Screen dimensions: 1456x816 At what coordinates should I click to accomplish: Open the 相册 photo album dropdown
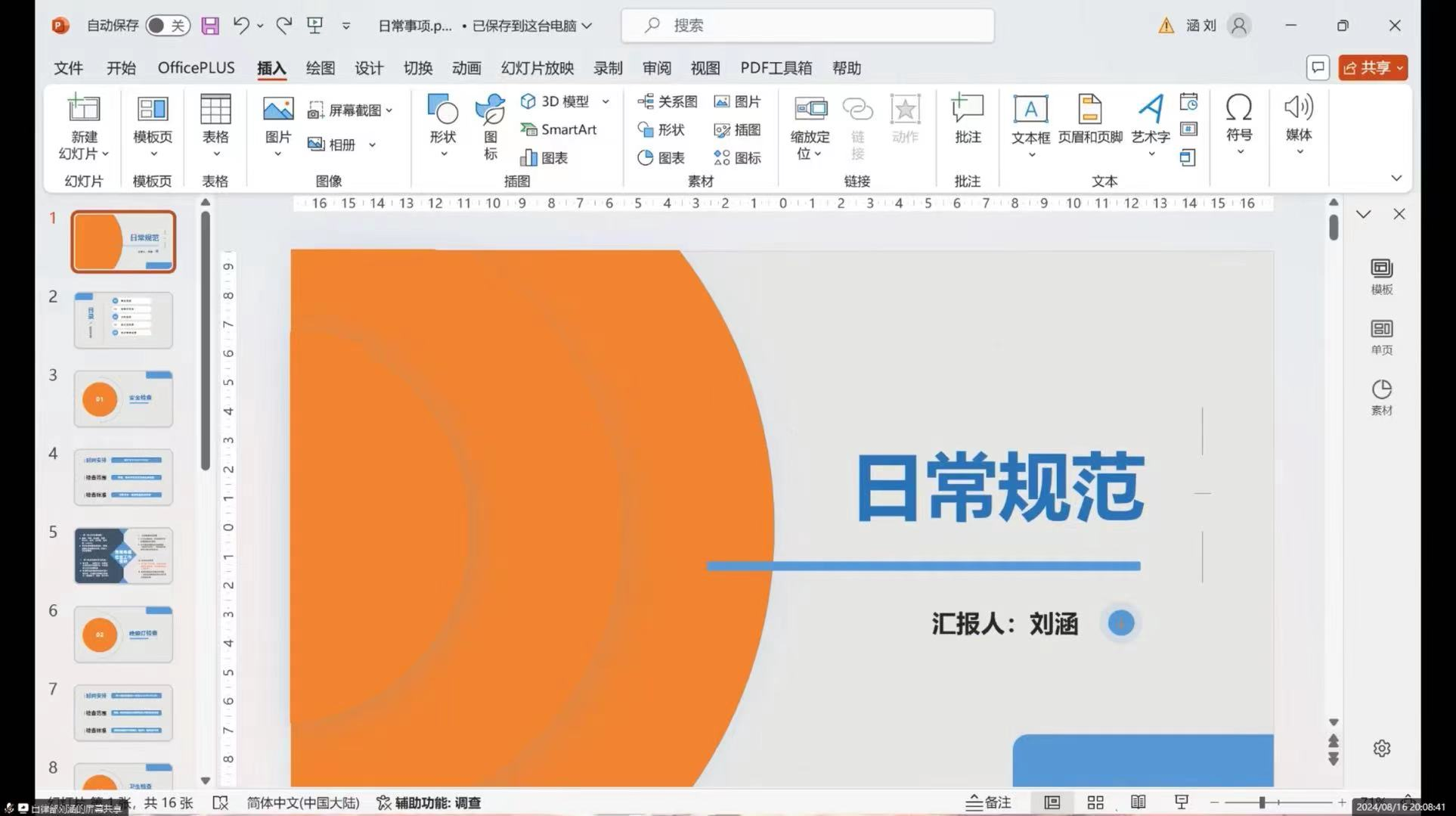(372, 144)
